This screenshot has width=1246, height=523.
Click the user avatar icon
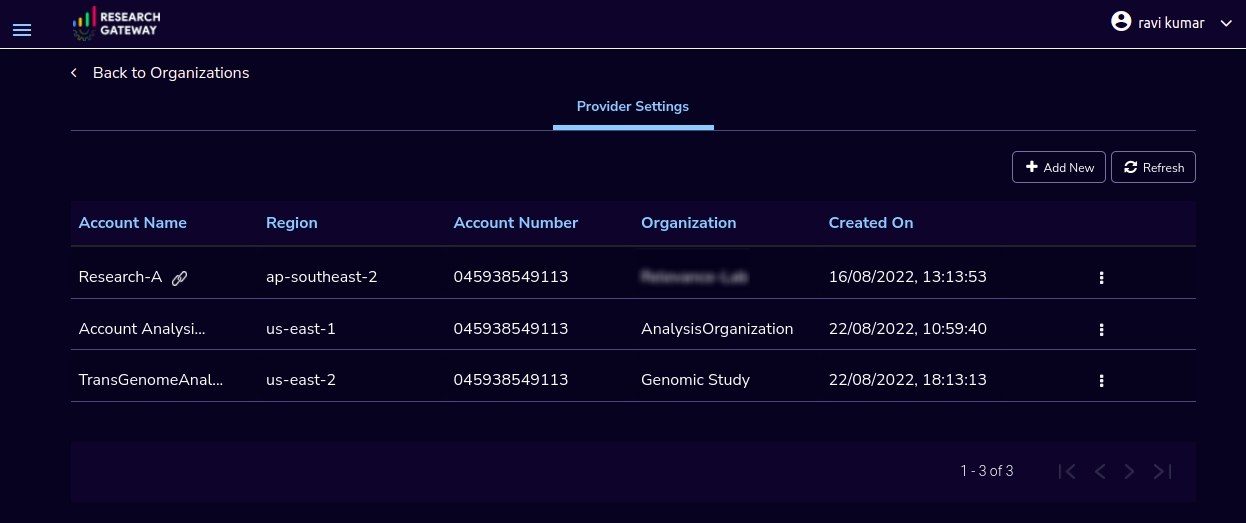pos(1121,22)
